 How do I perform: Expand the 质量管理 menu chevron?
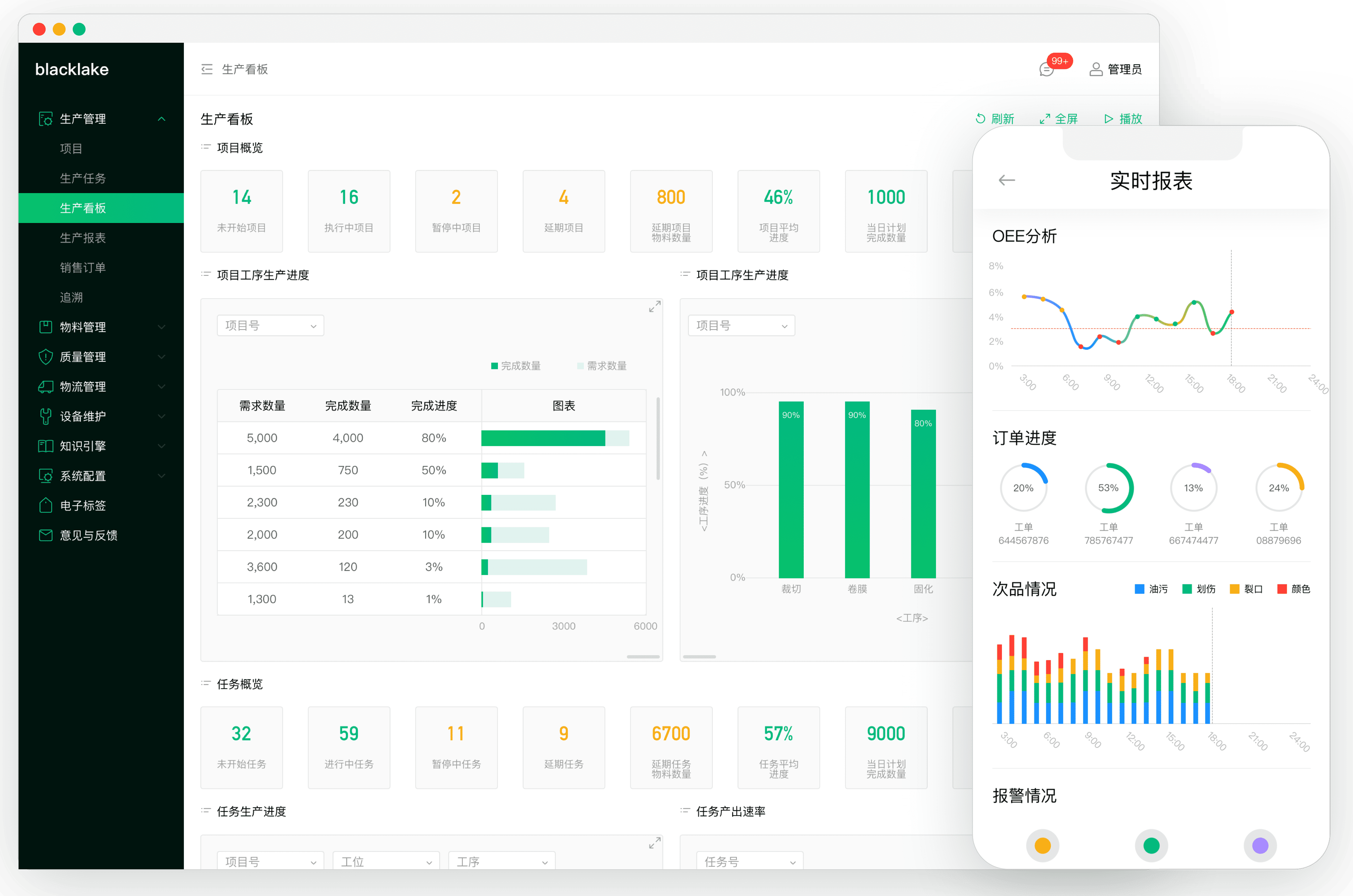click(162, 357)
